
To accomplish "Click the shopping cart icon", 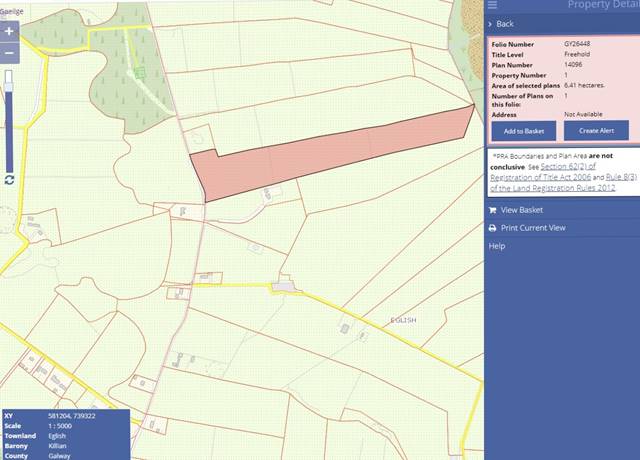I will tap(492, 210).
